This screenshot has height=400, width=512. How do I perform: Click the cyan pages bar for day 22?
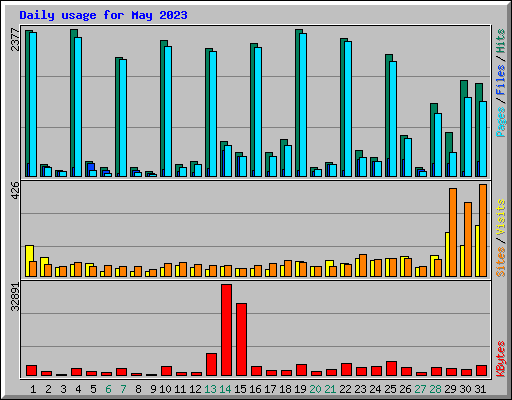point(348,109)
